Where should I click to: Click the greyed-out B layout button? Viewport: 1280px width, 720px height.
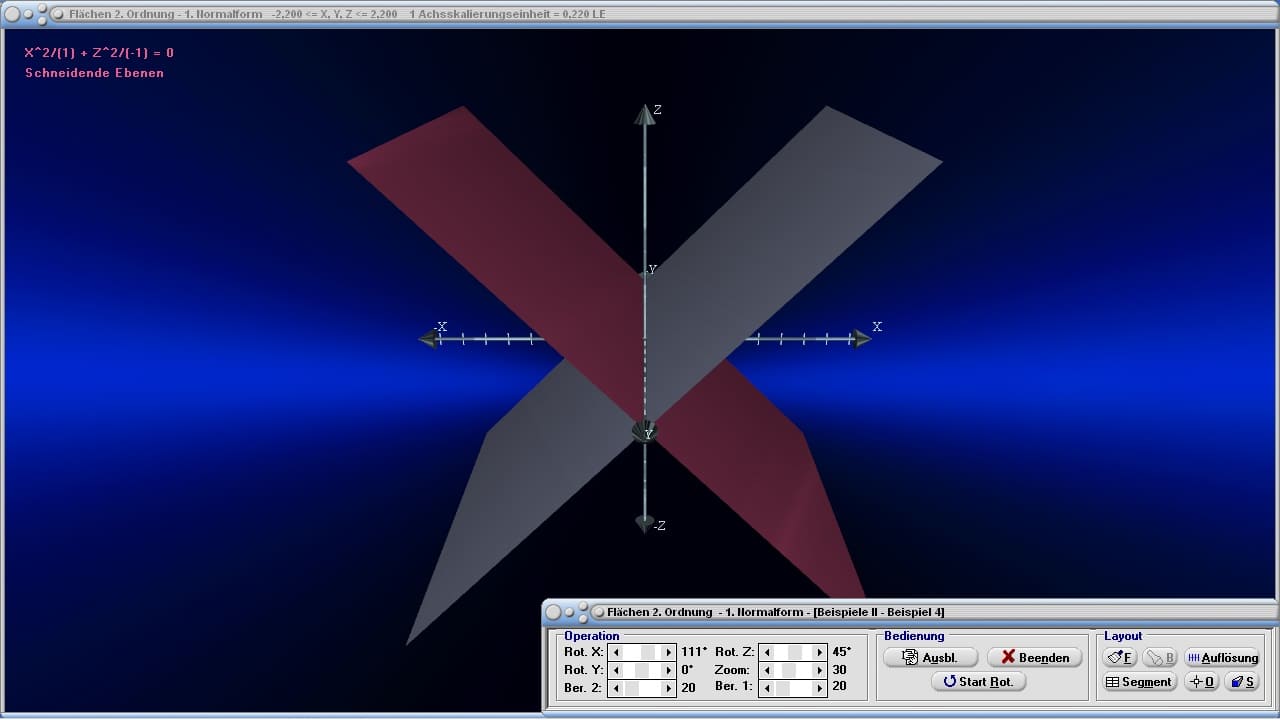[x=1160, y=657]
